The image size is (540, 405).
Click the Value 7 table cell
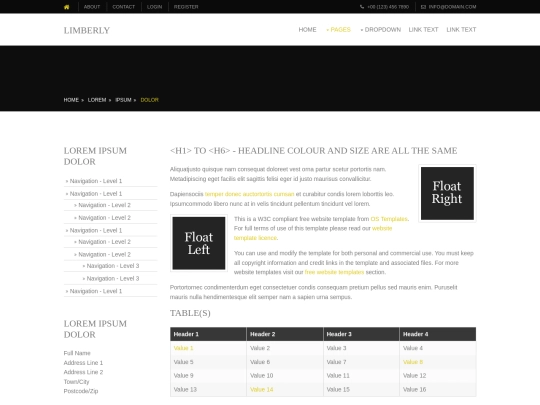click(x=361, y=362)
